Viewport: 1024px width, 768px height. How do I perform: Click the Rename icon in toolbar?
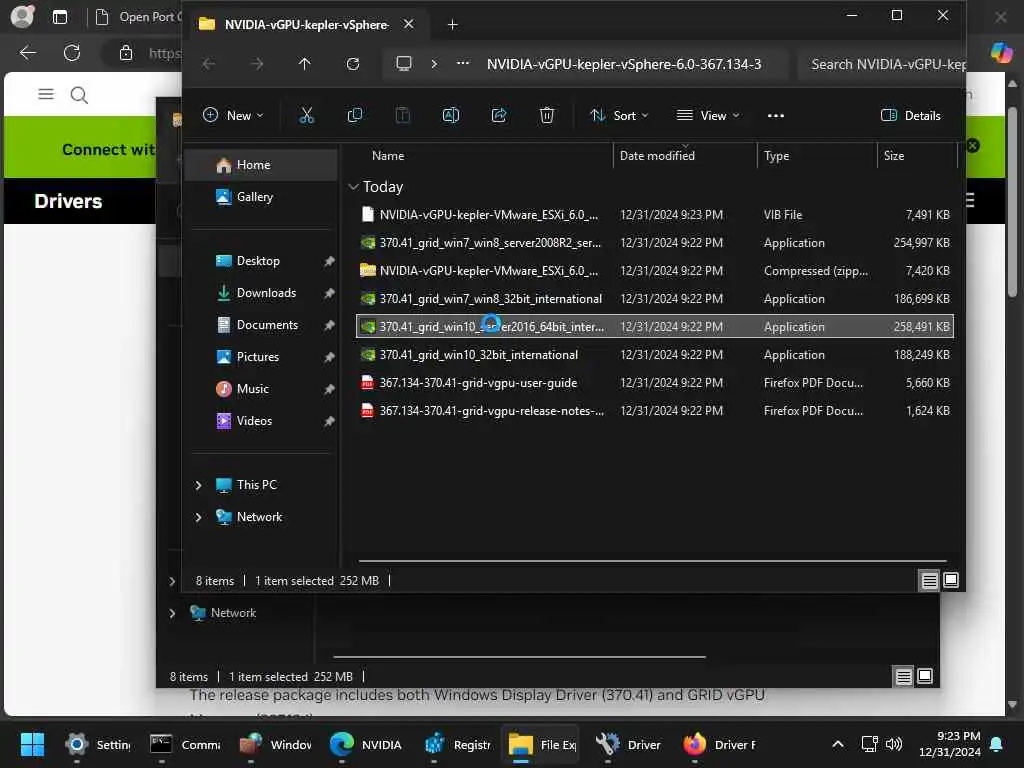coord(451,116)
